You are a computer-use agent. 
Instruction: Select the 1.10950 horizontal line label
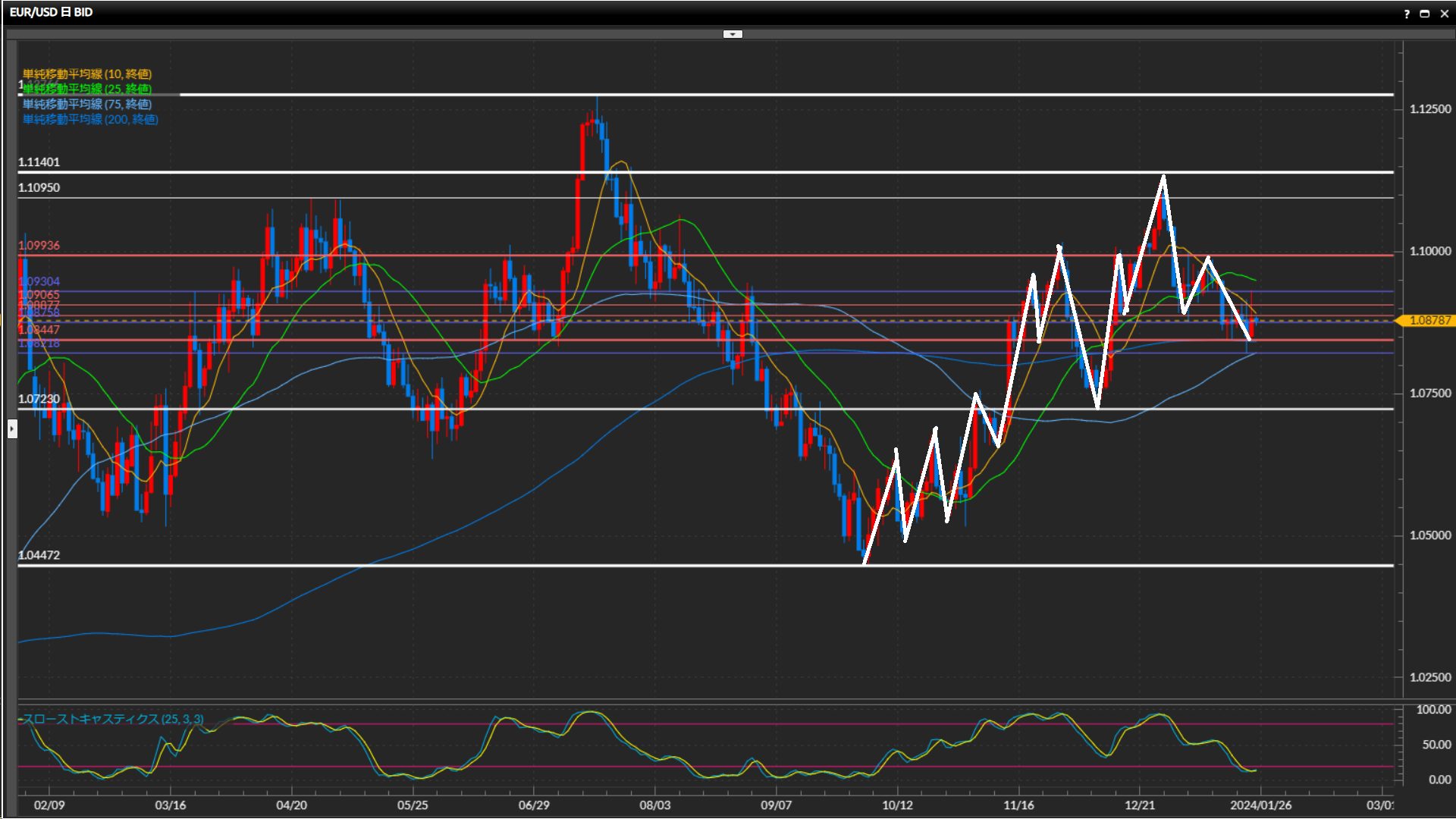39,188
